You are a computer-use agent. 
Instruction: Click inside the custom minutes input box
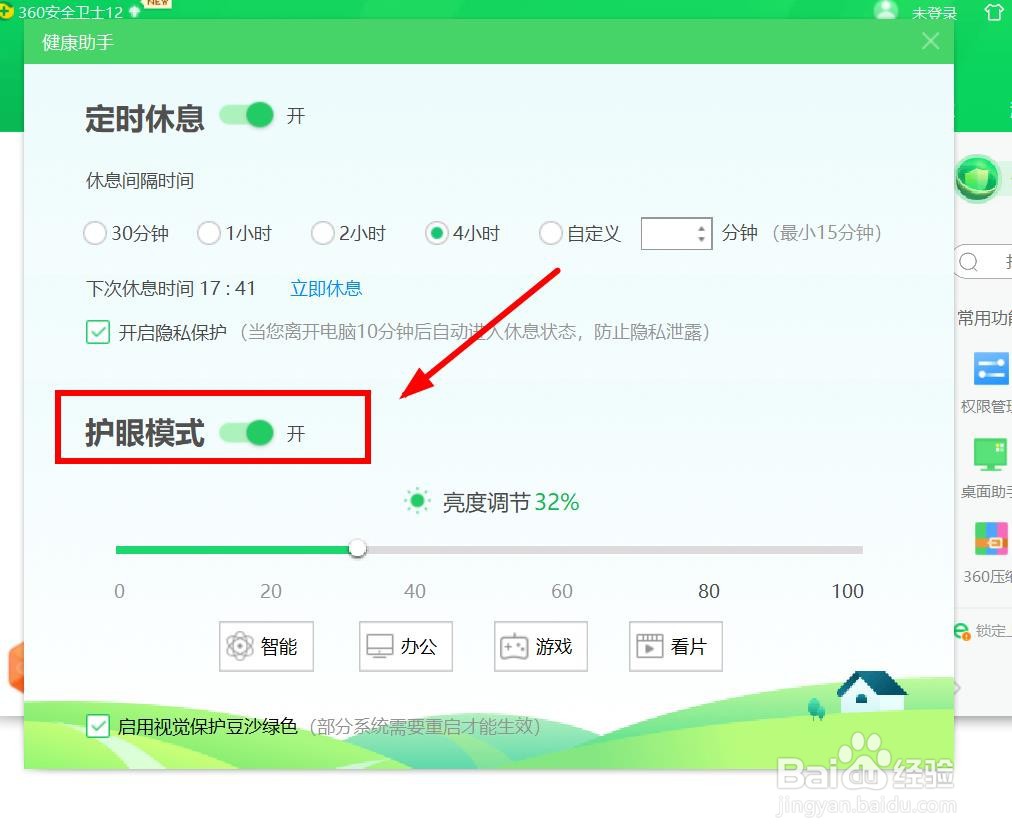click(x=665, y=233)
